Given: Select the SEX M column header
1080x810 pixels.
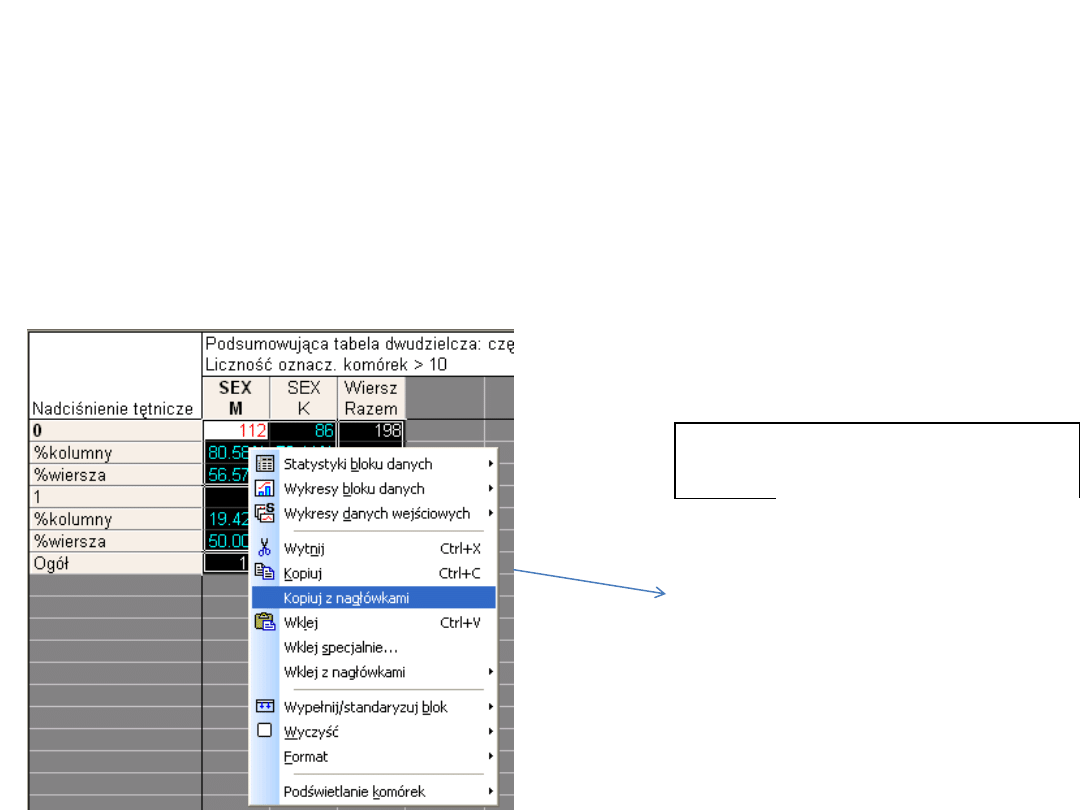Looking at the screenshot, I should [236, 398].
